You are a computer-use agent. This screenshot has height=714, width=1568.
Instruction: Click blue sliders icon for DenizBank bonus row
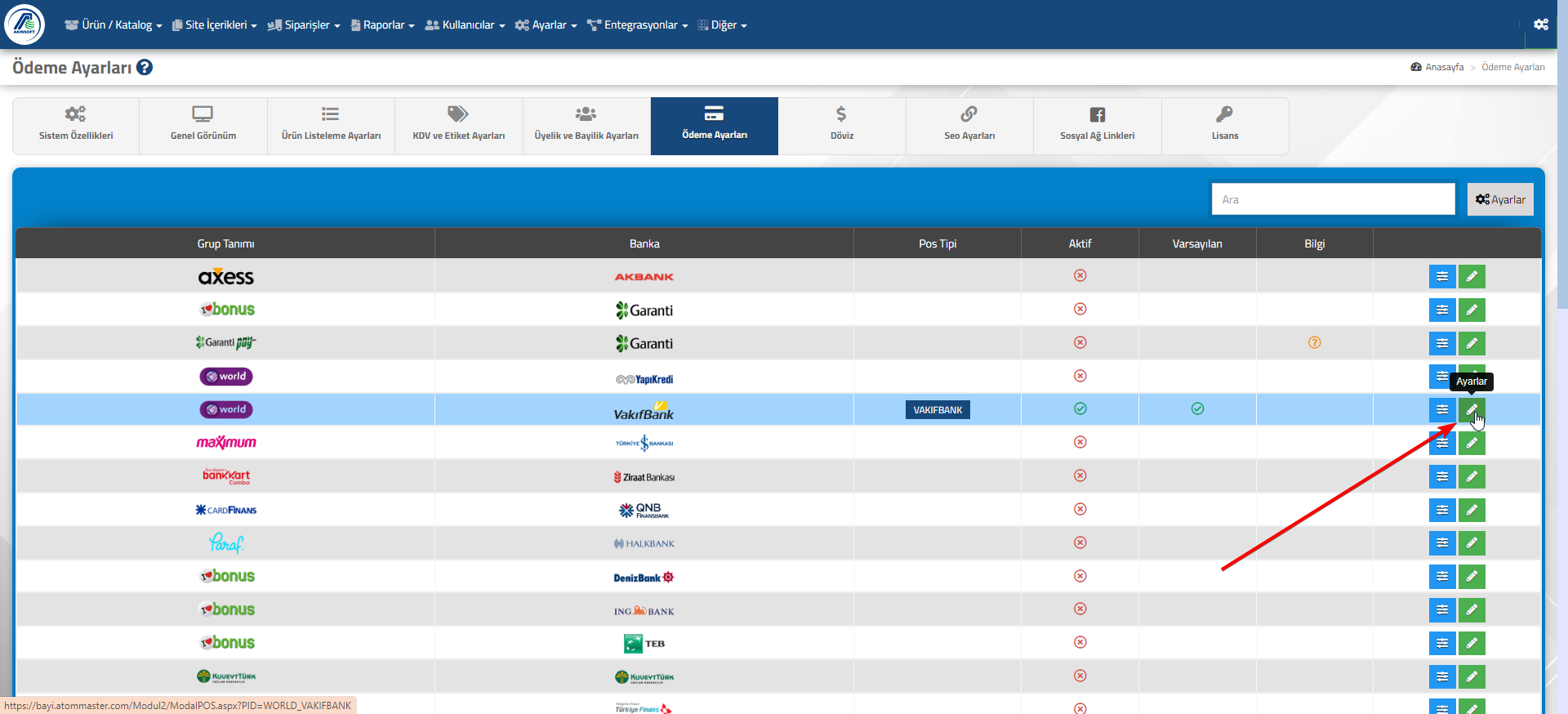click(1442, 577)
